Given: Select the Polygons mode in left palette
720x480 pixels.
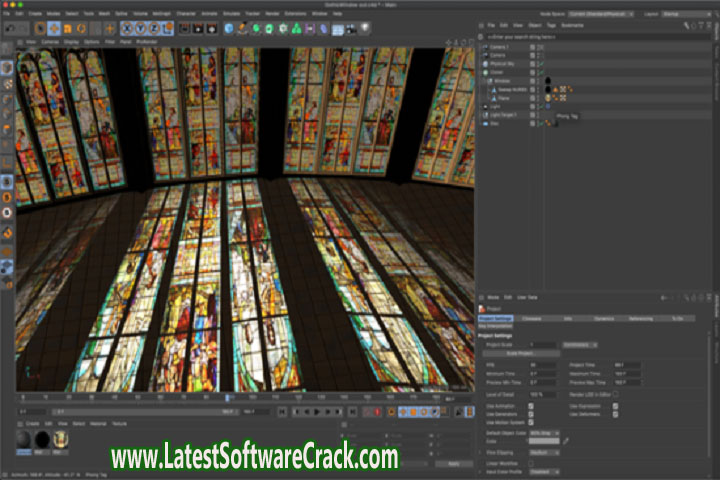Looking at the screenshot, I should tap(6, 129).
